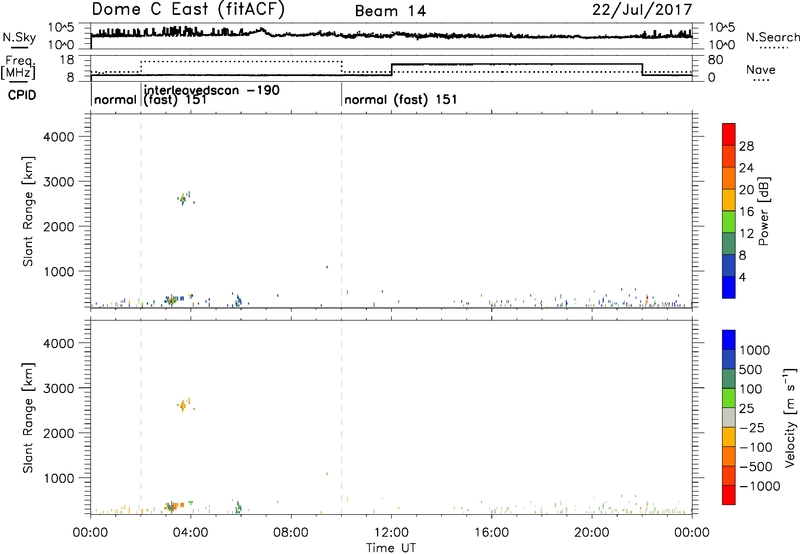This screenshot has width=800, height=554.
Task: Click the red bottom segment of Velocity color bar
Action: tap(729, 494)
